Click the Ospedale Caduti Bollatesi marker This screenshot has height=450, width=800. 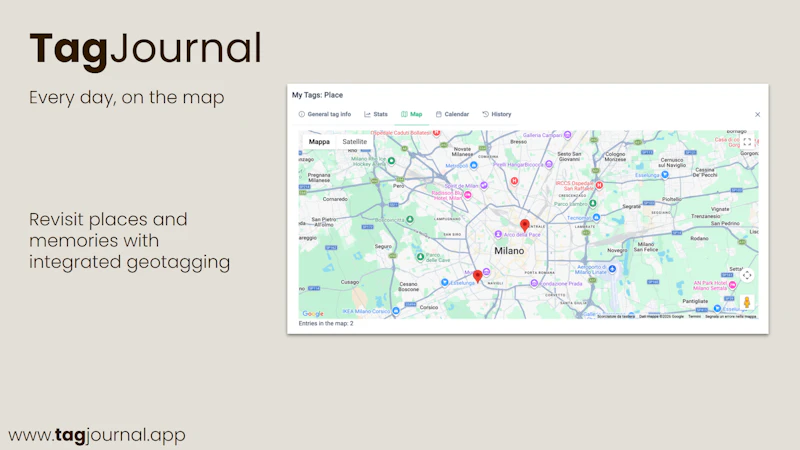coord(437,133)
